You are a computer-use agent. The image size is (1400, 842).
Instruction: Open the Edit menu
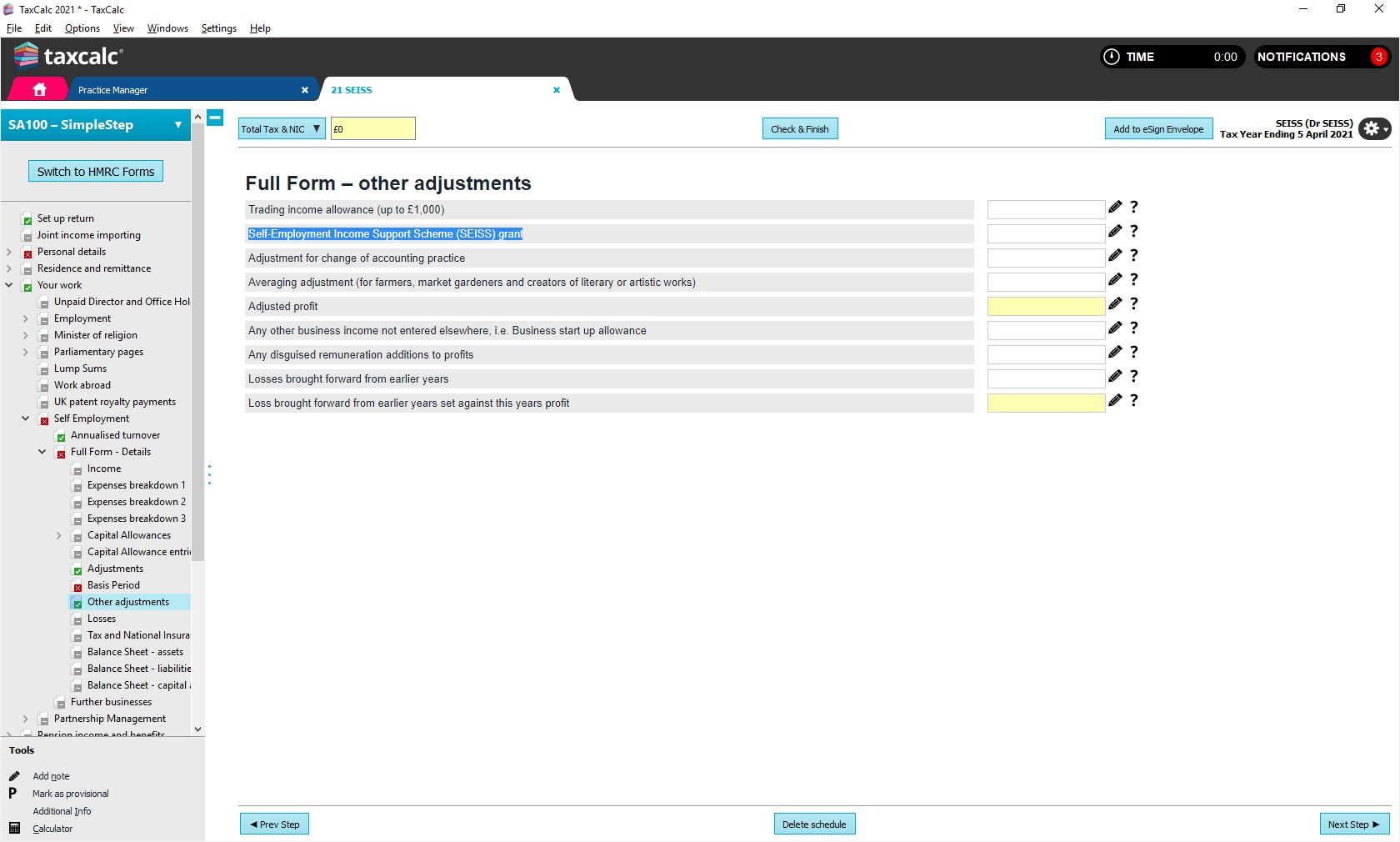pyautogui.click(x=43, y=28)
